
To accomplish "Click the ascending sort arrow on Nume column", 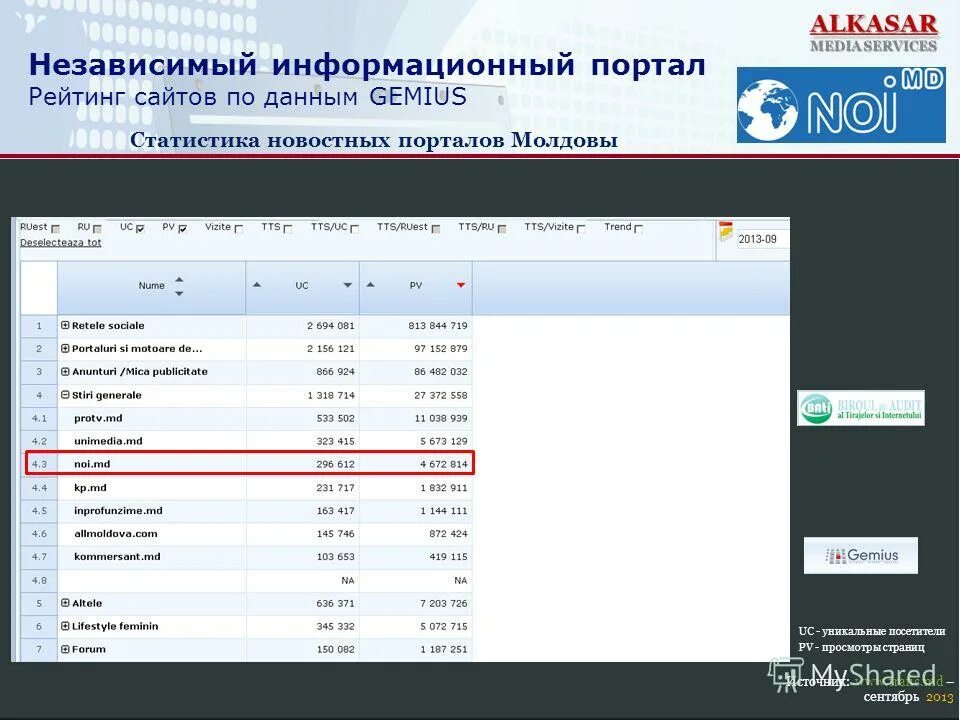I will pos(181,279).
